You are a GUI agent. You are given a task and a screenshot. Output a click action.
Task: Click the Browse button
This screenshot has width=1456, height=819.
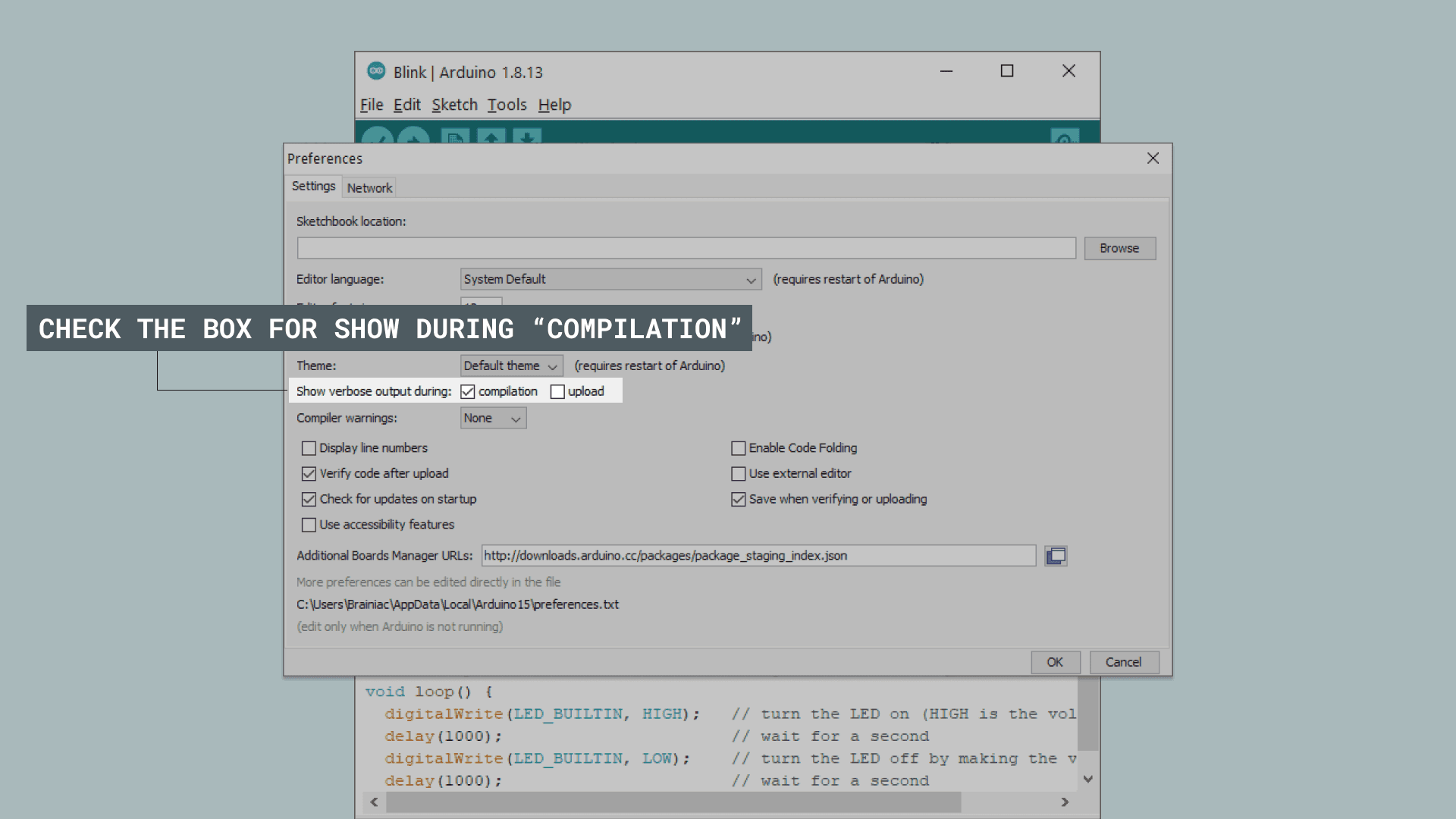point(1119,248)
